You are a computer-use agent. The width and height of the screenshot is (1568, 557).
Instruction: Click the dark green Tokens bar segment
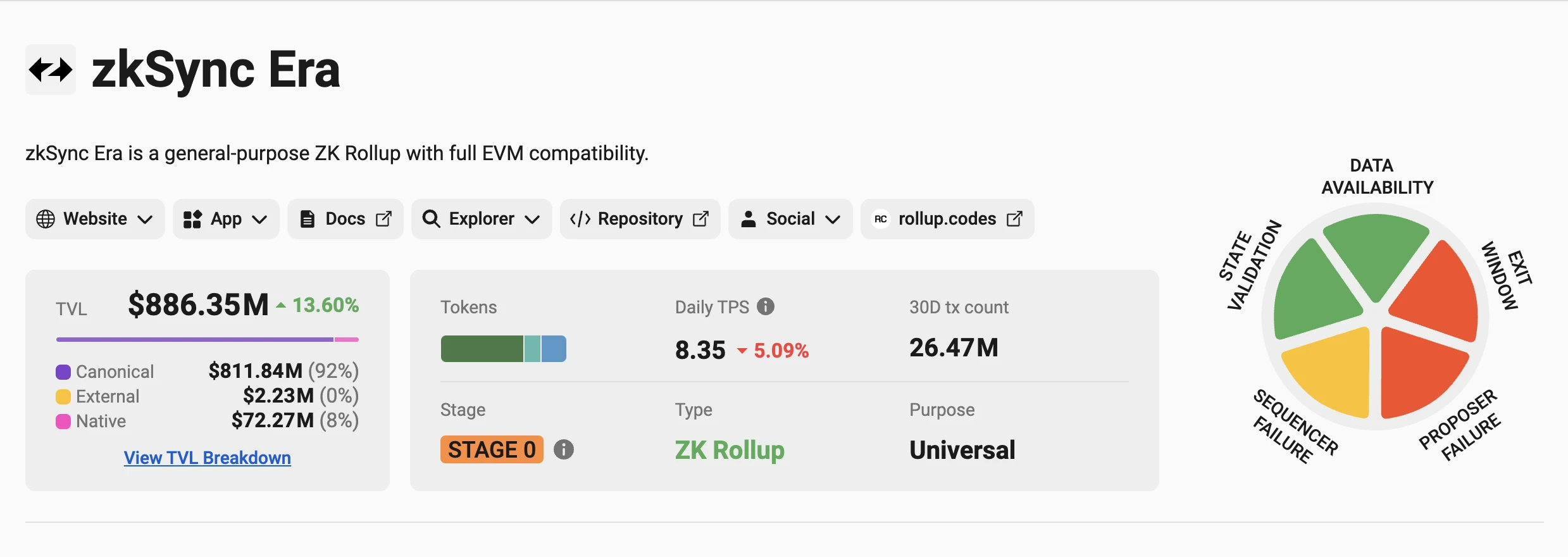482,349
